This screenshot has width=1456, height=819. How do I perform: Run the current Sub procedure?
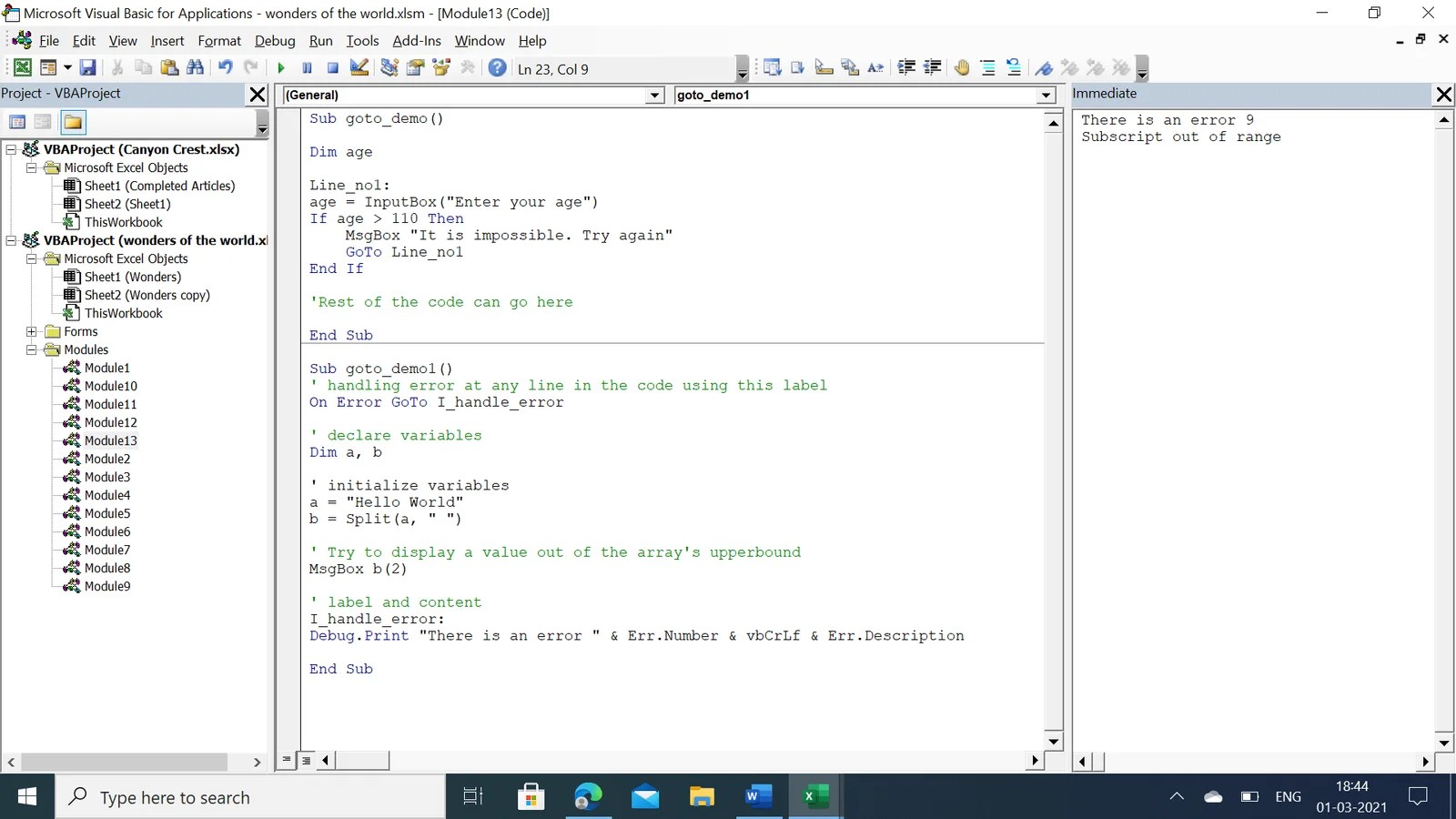click(280, 68)
